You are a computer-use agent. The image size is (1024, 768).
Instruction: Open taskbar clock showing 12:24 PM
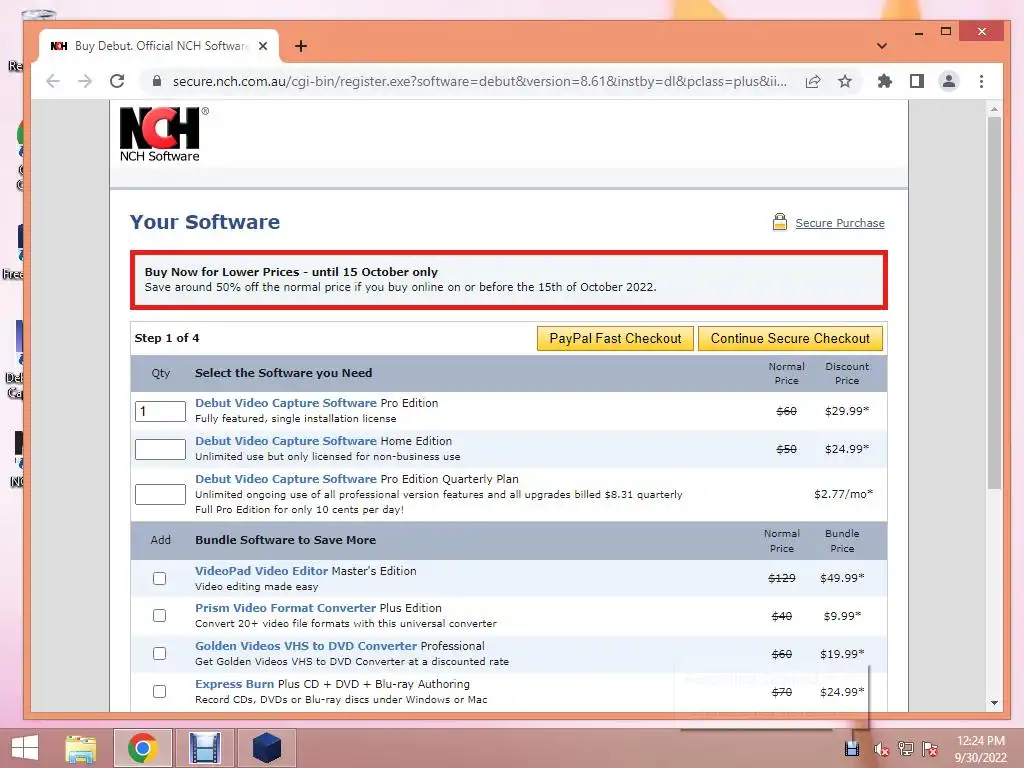(x=980, y=748)
